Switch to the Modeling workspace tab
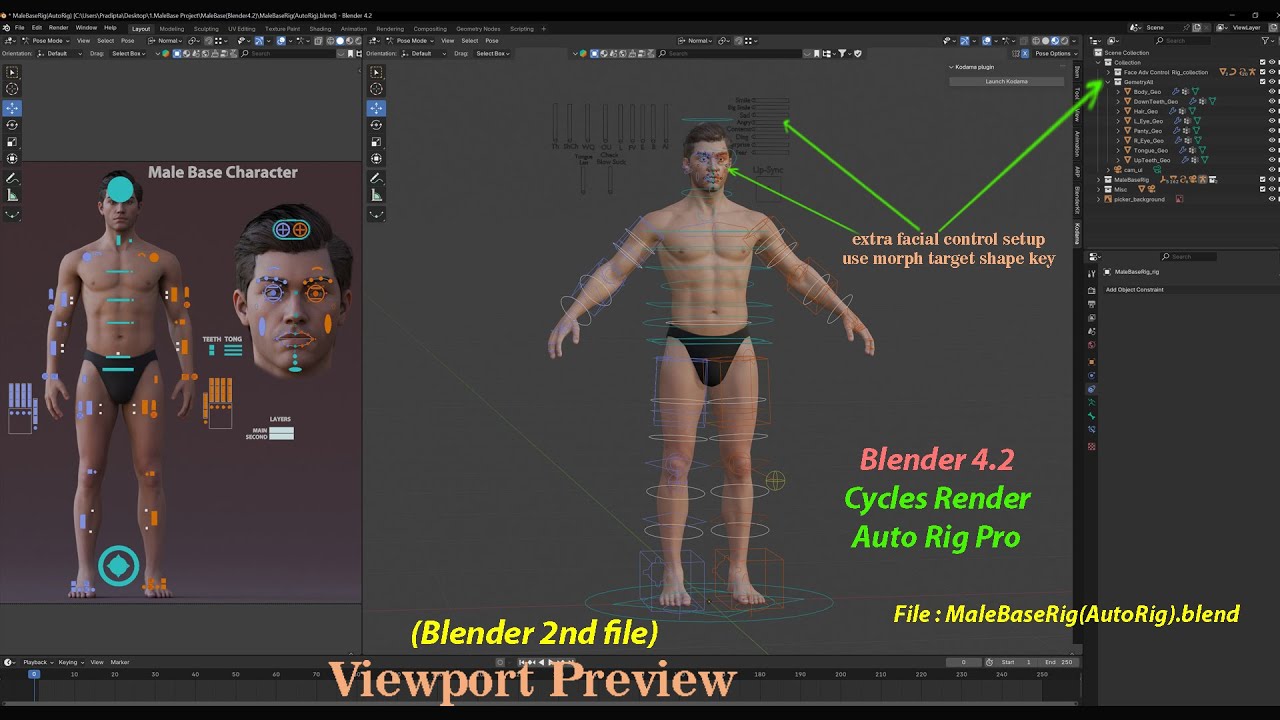 coord(171,29)
